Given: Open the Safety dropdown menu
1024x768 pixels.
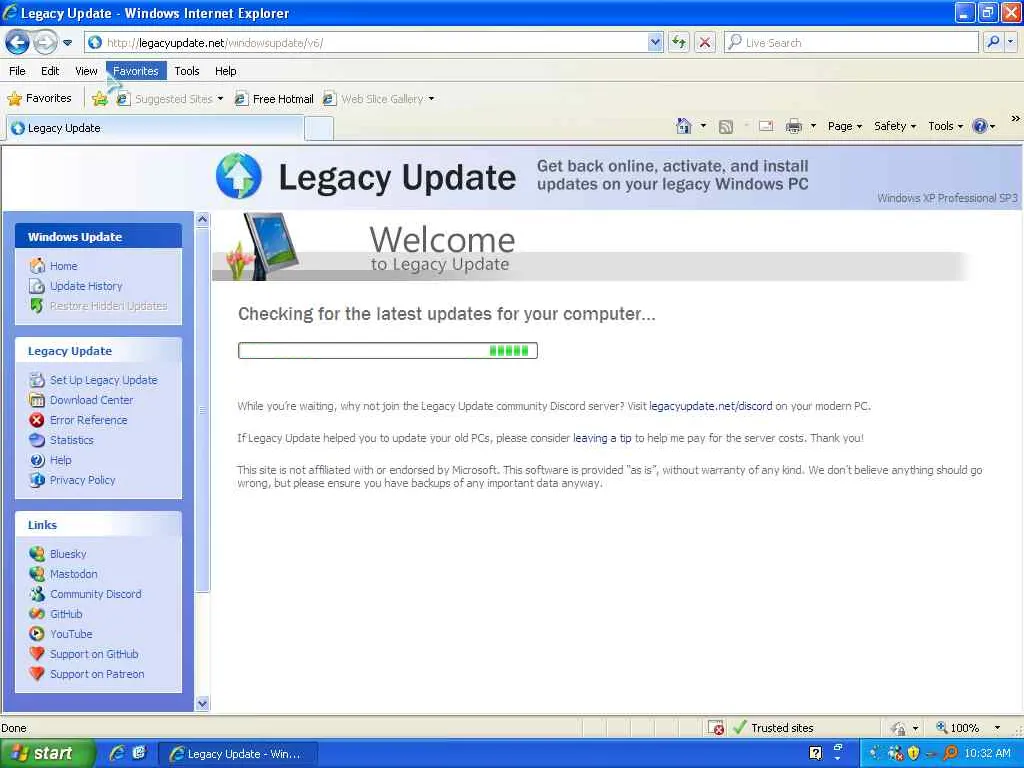Looking at the screenshot, I should point(895,127).
